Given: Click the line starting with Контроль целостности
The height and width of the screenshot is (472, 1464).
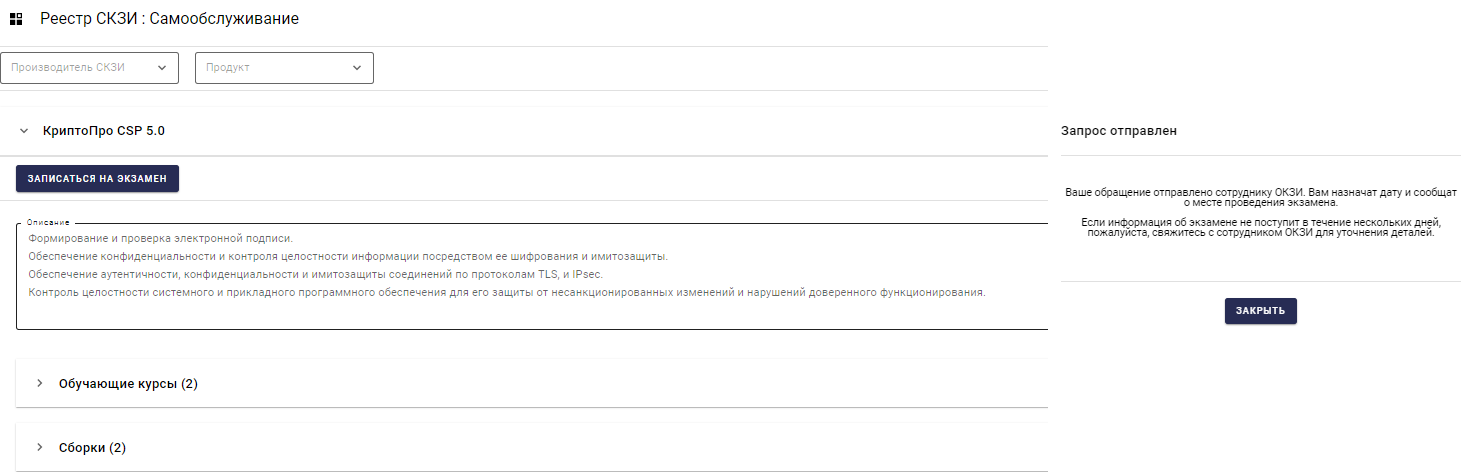Looking at the screenshot, I should [506, 292].
